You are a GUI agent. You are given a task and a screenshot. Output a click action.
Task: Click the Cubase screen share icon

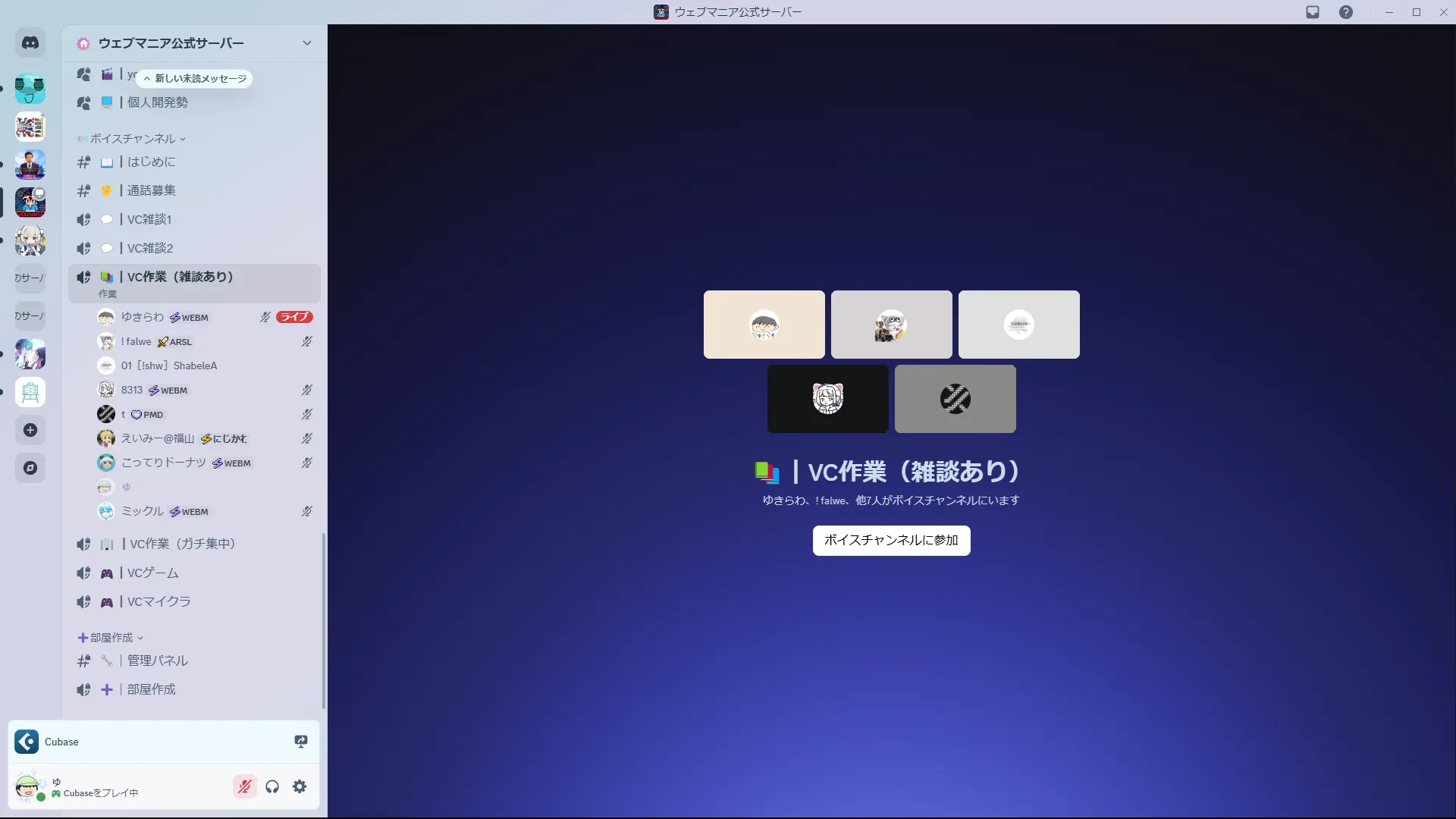301,742
